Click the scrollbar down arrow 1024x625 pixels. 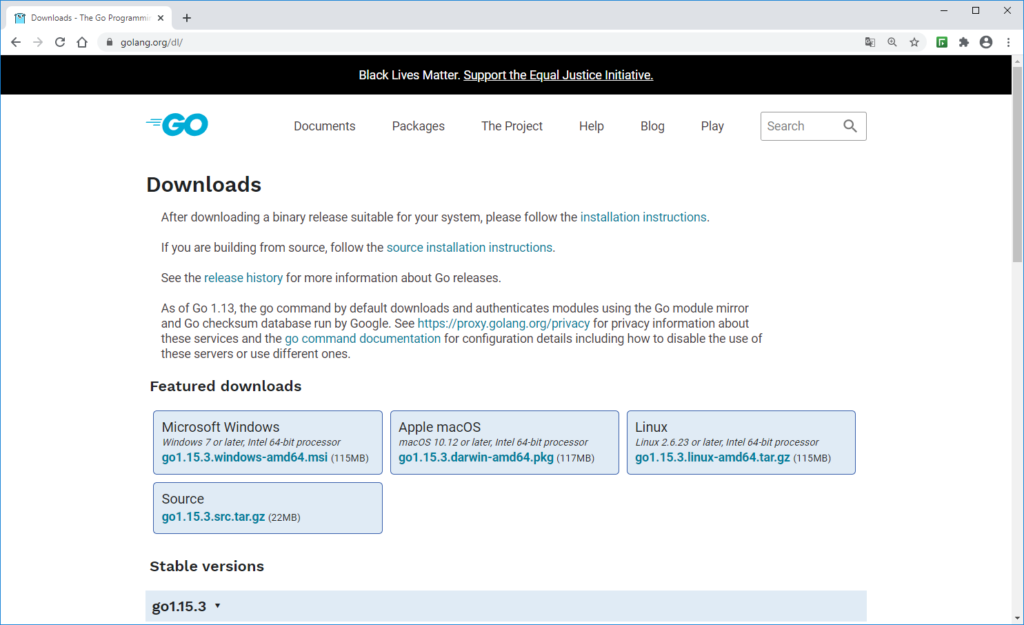click(x=1017, y=618)
